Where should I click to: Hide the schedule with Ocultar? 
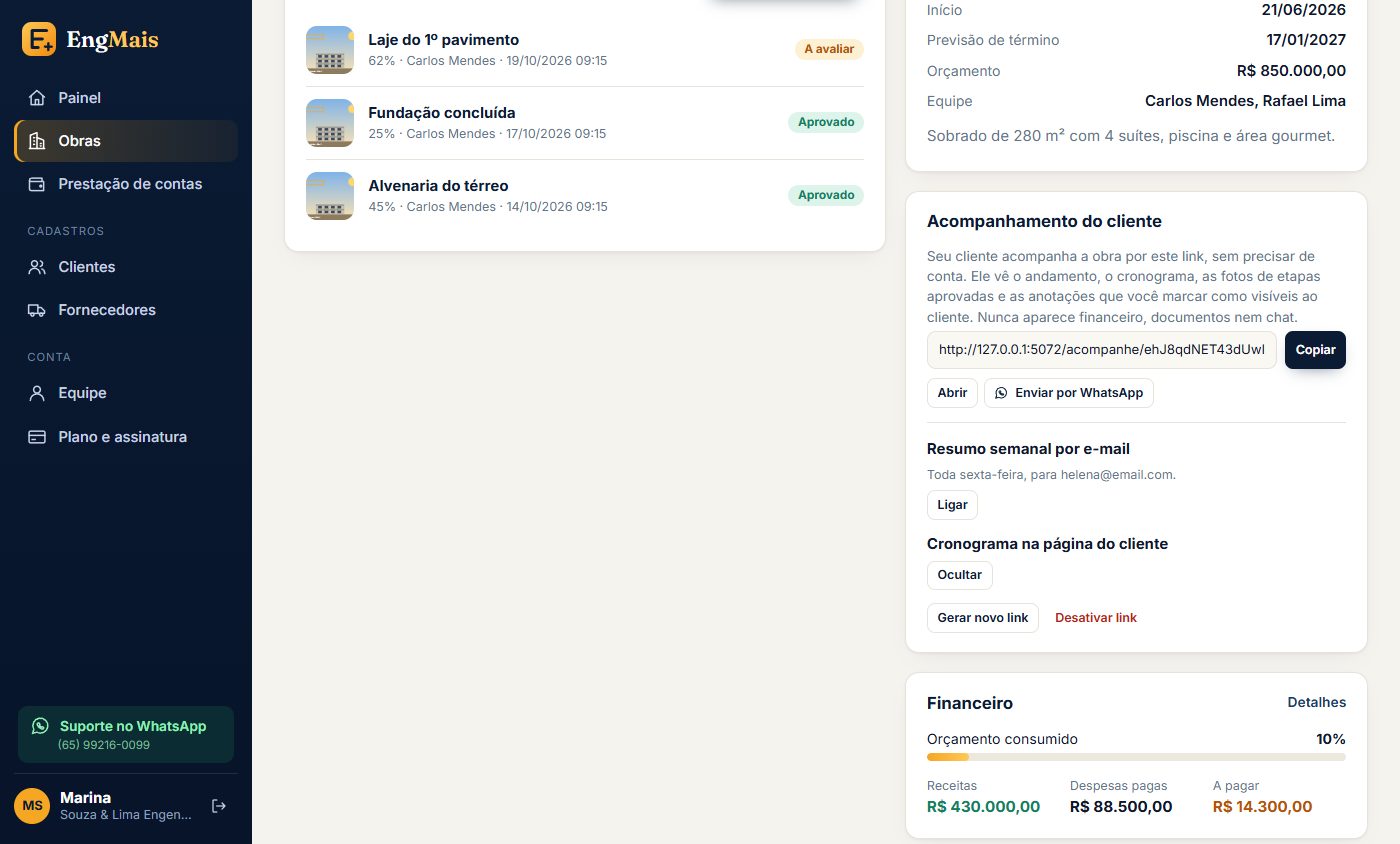pos(960,575)
